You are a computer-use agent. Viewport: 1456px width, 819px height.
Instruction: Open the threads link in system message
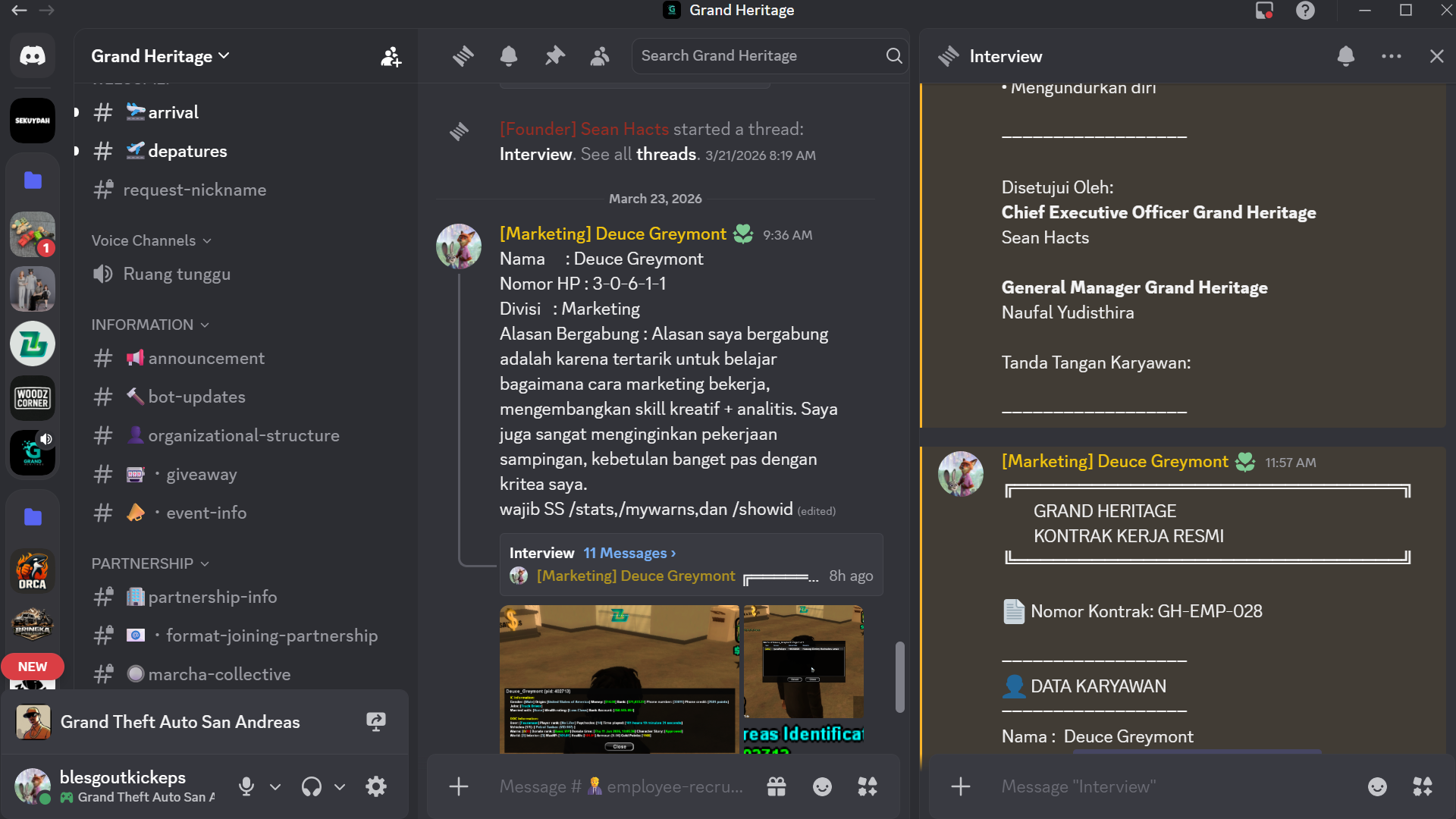666,154
